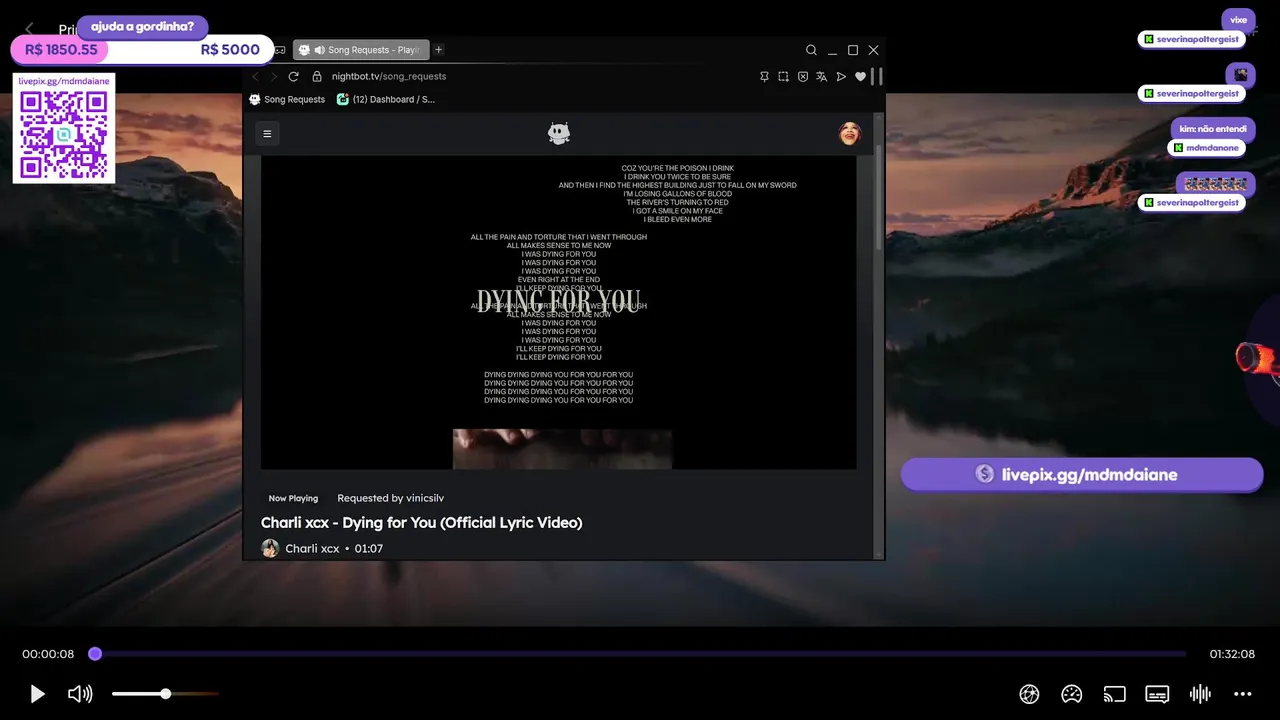Click 'Requested by vinicsilv' text
This screenshot has width=1280, height=720.
(x=390, y=498)
